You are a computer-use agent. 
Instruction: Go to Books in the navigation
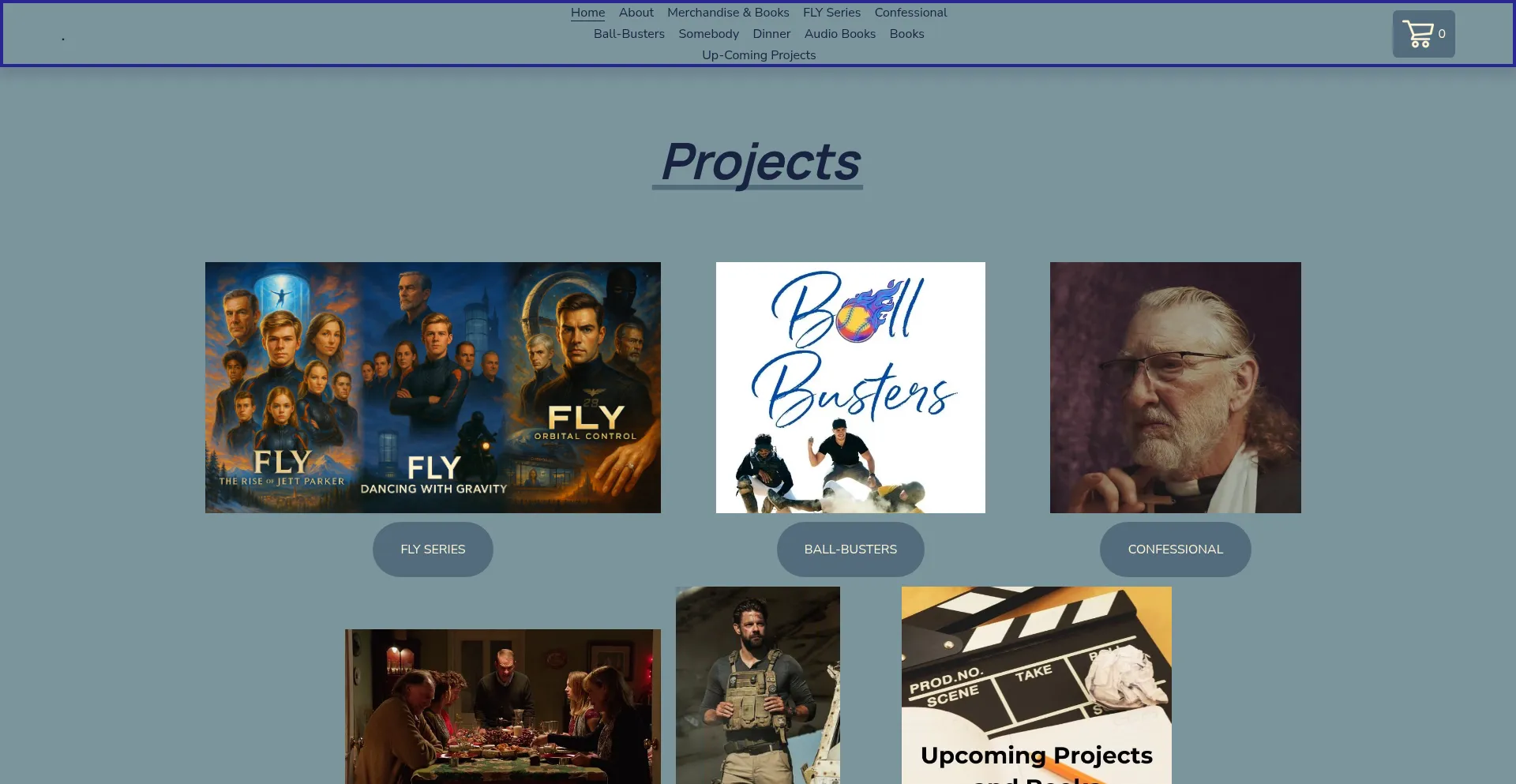click(x=906, y=34)
